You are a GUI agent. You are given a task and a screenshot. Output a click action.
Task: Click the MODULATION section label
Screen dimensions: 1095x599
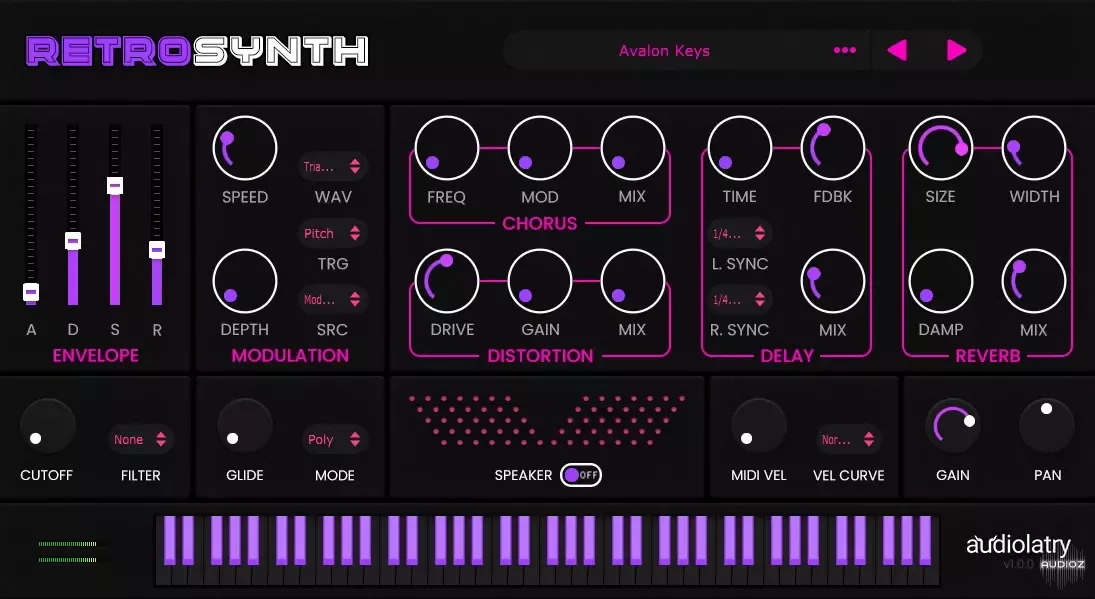pos(290,355)
